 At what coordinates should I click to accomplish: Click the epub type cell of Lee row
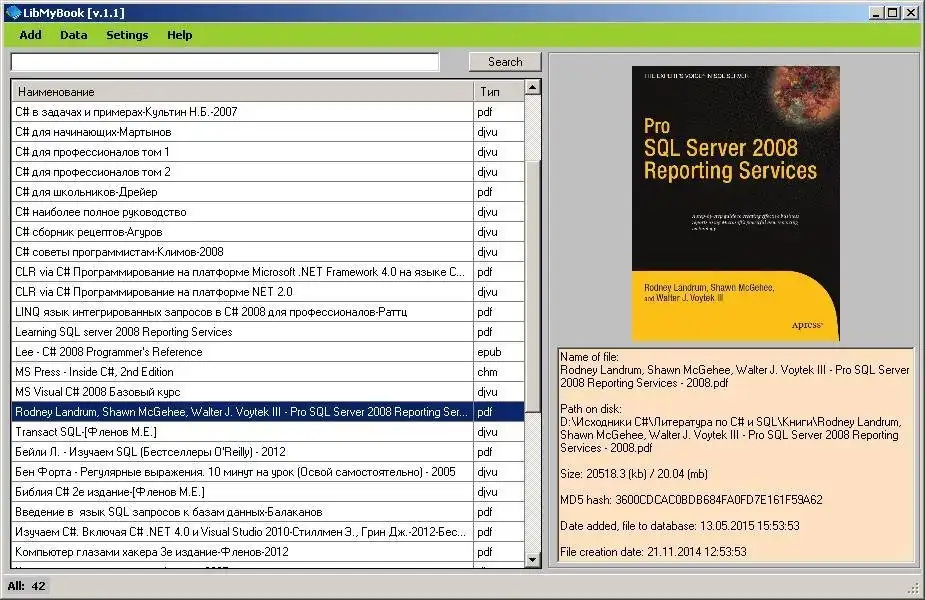coord(498,352)
